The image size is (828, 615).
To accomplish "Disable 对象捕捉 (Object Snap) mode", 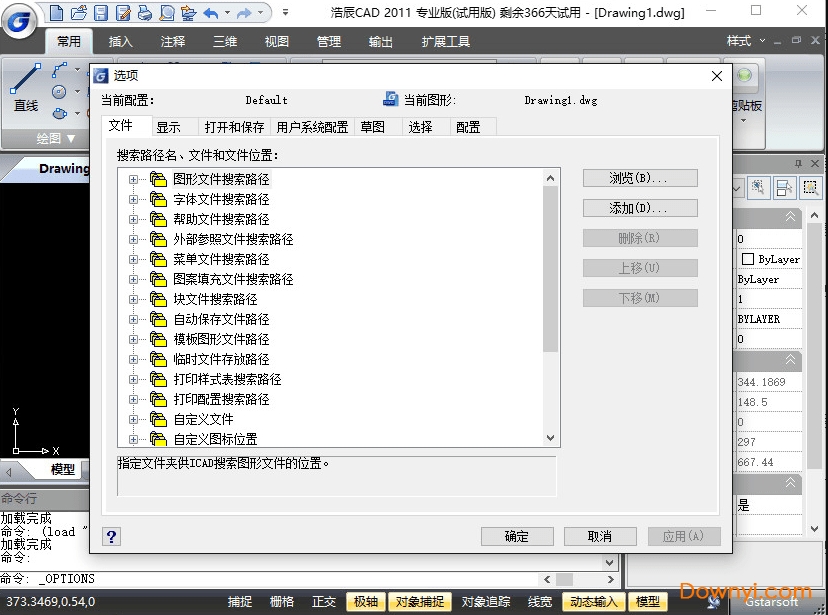I will pos(419,602).
